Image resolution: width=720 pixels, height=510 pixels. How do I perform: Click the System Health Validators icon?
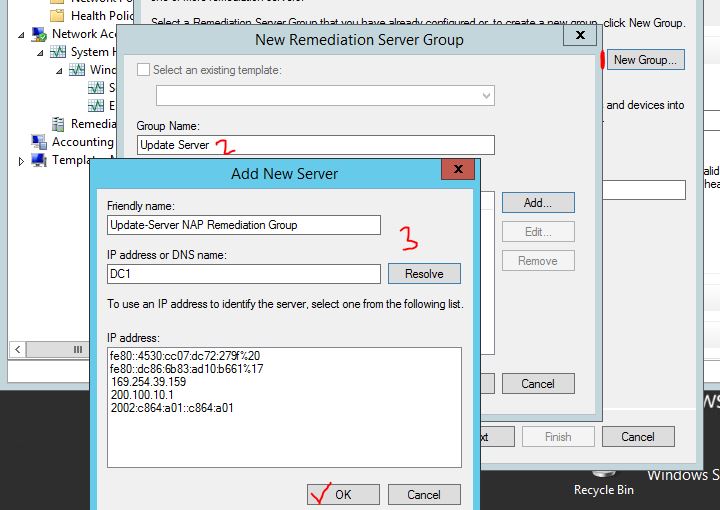point(58,52)
